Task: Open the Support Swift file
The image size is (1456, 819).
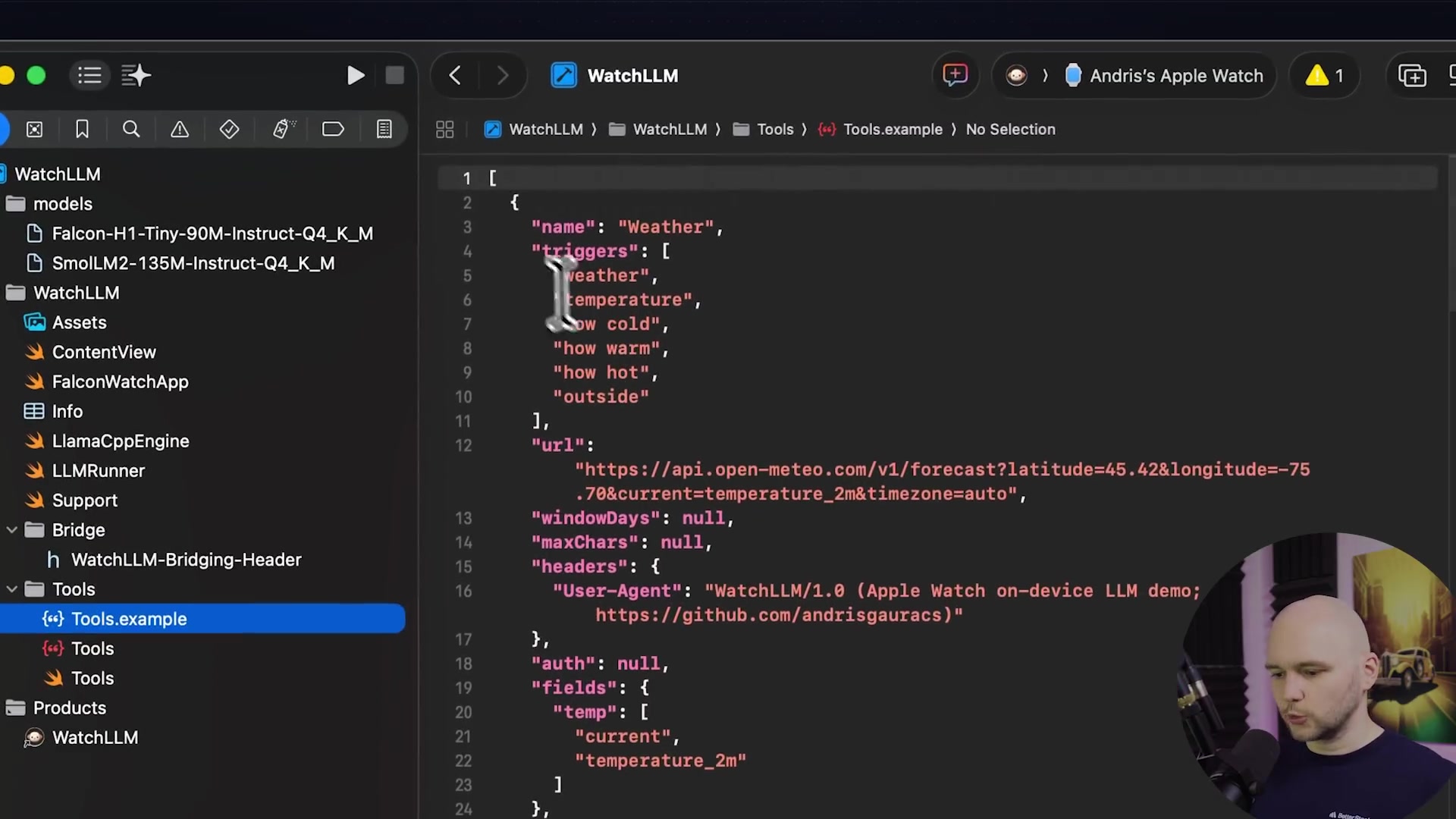Action: click(x=84, y=500)
